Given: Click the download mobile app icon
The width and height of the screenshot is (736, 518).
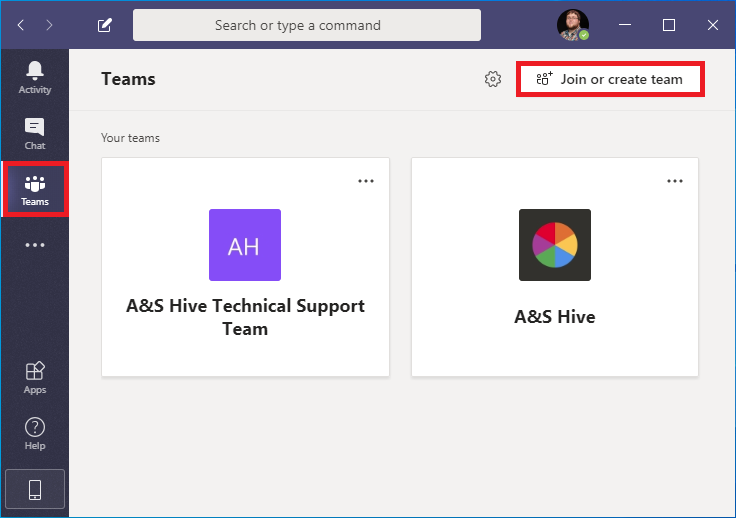Looking at the screenshot, I should (x=35, y=489).
